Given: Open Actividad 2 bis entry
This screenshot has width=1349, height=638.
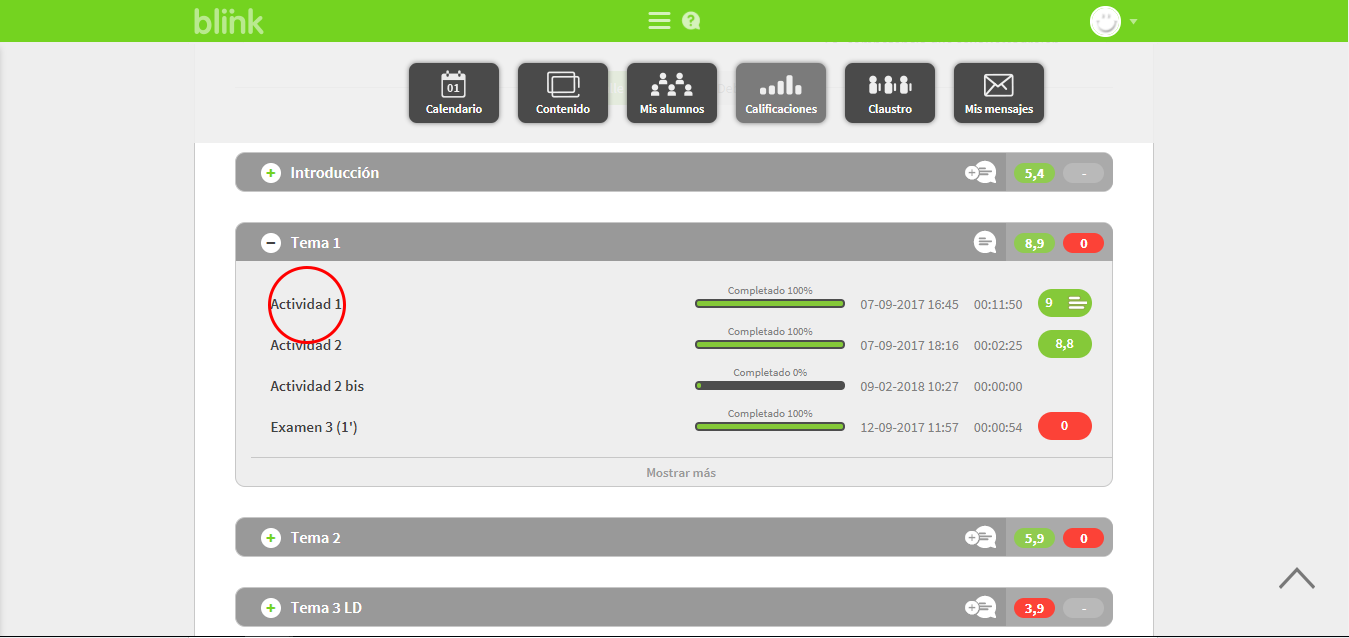Looking at the screenshot, I should [317, 386].
